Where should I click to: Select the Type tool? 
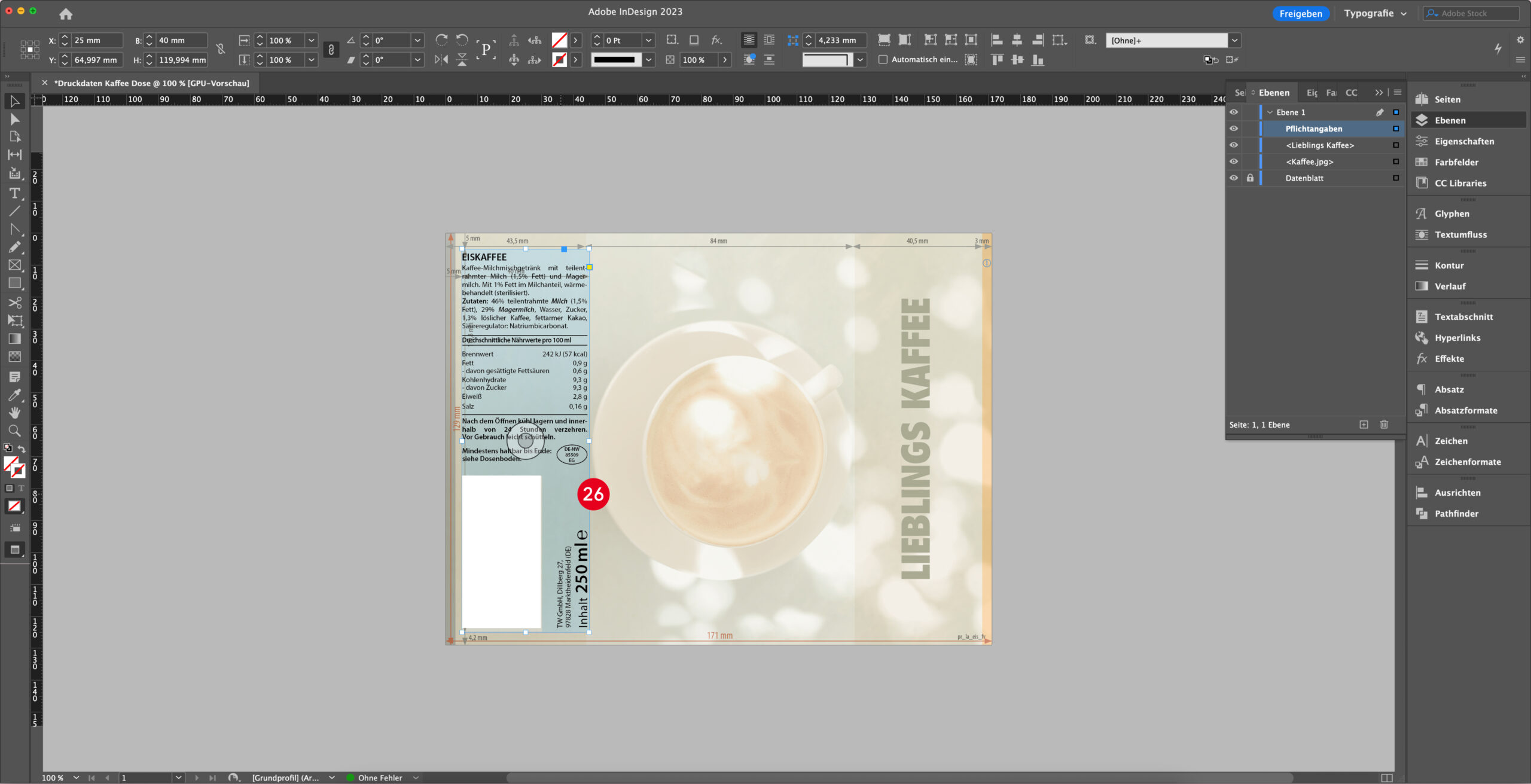pyautogui.click(x=15, y=193)
